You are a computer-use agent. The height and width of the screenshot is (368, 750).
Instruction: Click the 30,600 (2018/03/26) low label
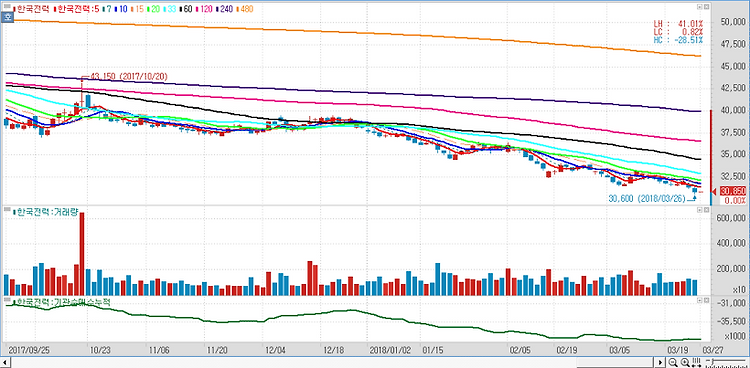pyautogui.click(x=647, y=199)
